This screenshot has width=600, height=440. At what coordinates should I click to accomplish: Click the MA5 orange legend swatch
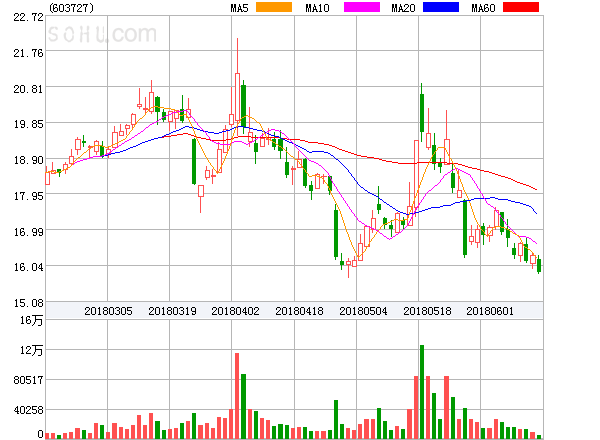click(274, 7)
